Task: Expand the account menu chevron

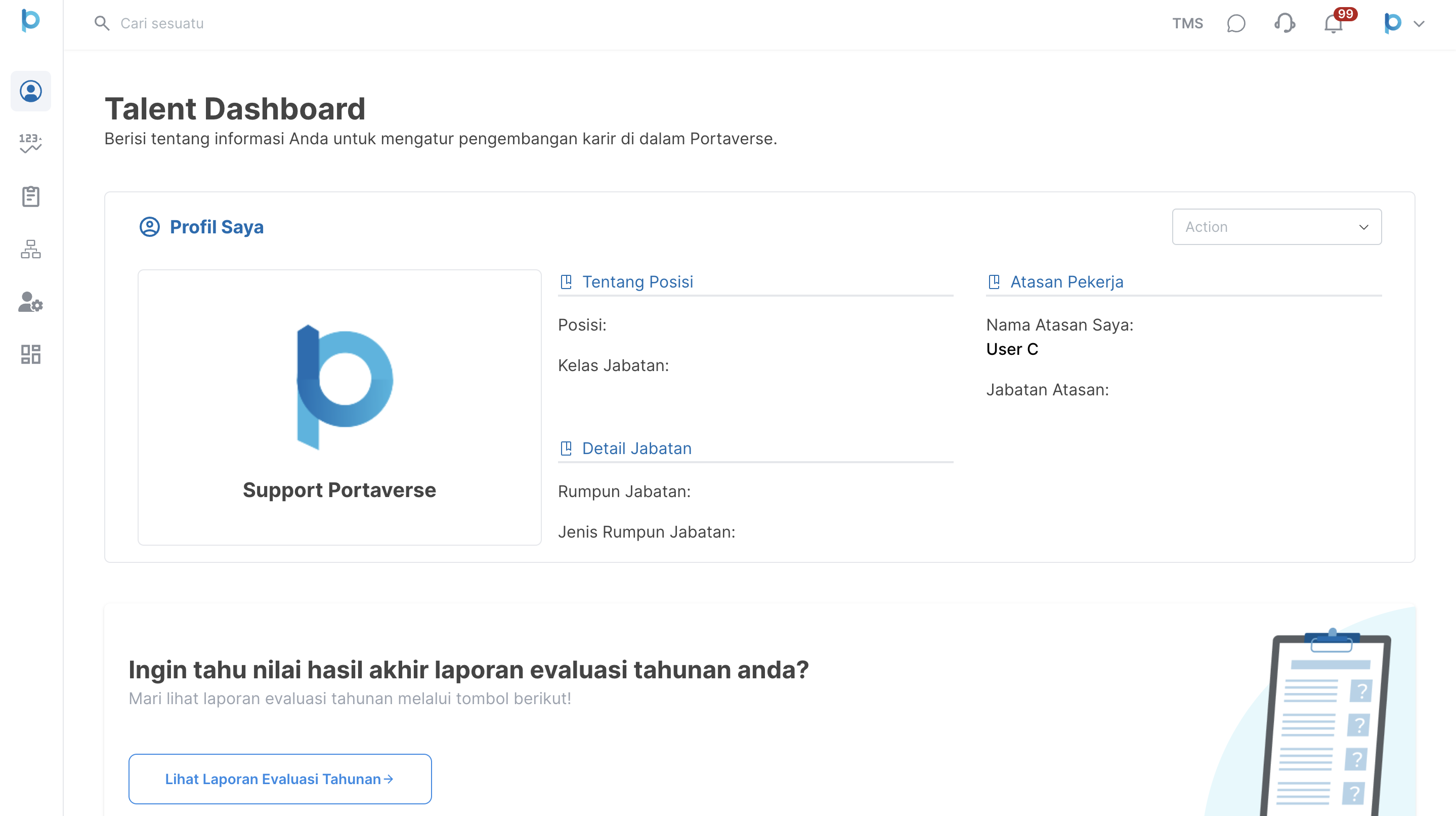Action: pos(1419,24)
